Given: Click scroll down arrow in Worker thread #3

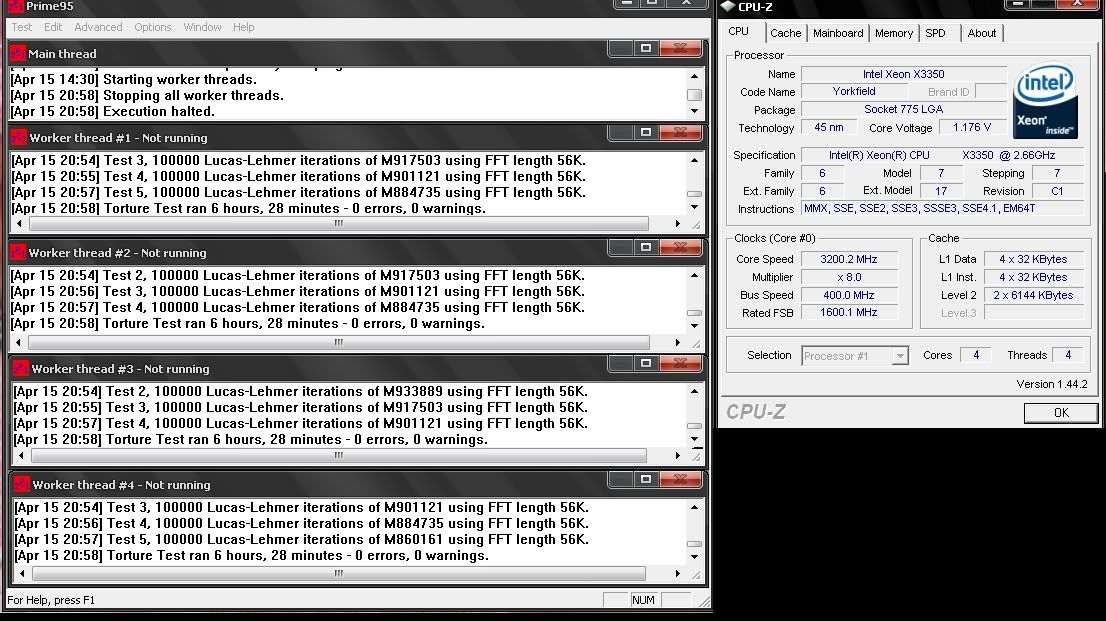Looking at the screenshot, I should coord(695,439).
